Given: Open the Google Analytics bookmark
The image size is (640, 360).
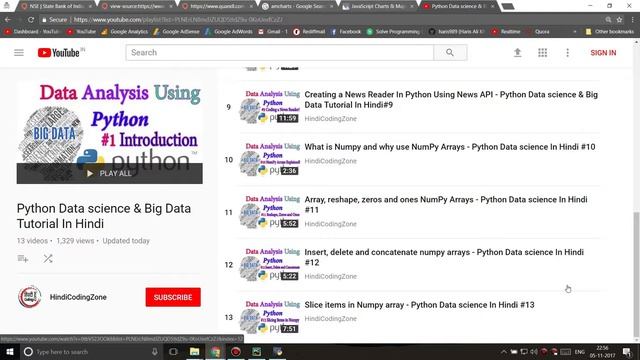Looking at the screenshot, I should (124, 31).
